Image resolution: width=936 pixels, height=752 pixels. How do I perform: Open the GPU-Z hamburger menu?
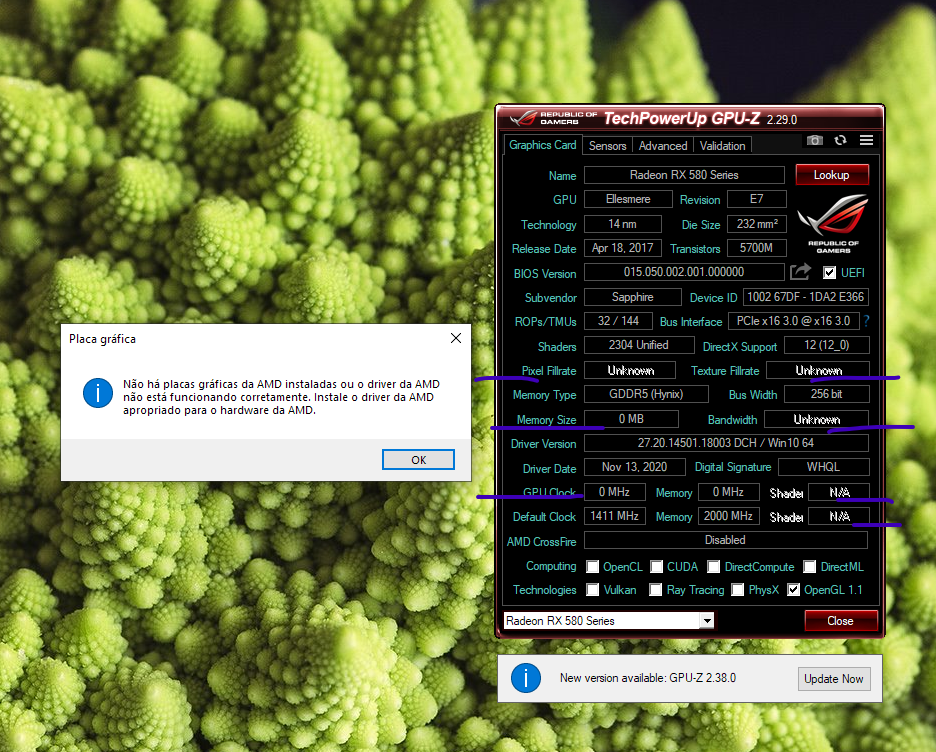[866, 140]
